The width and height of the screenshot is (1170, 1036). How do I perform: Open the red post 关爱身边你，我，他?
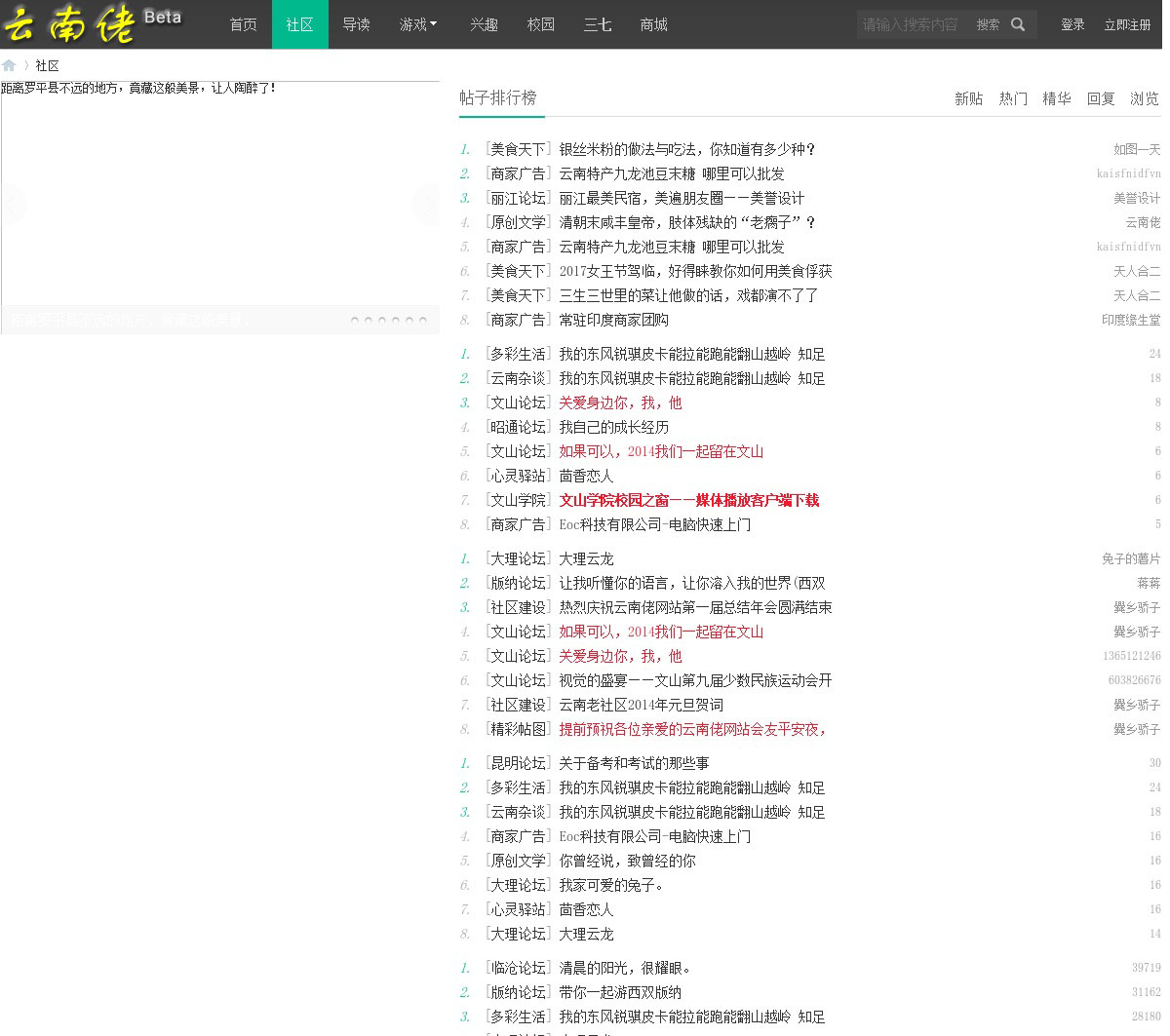[x=620, y=403]
